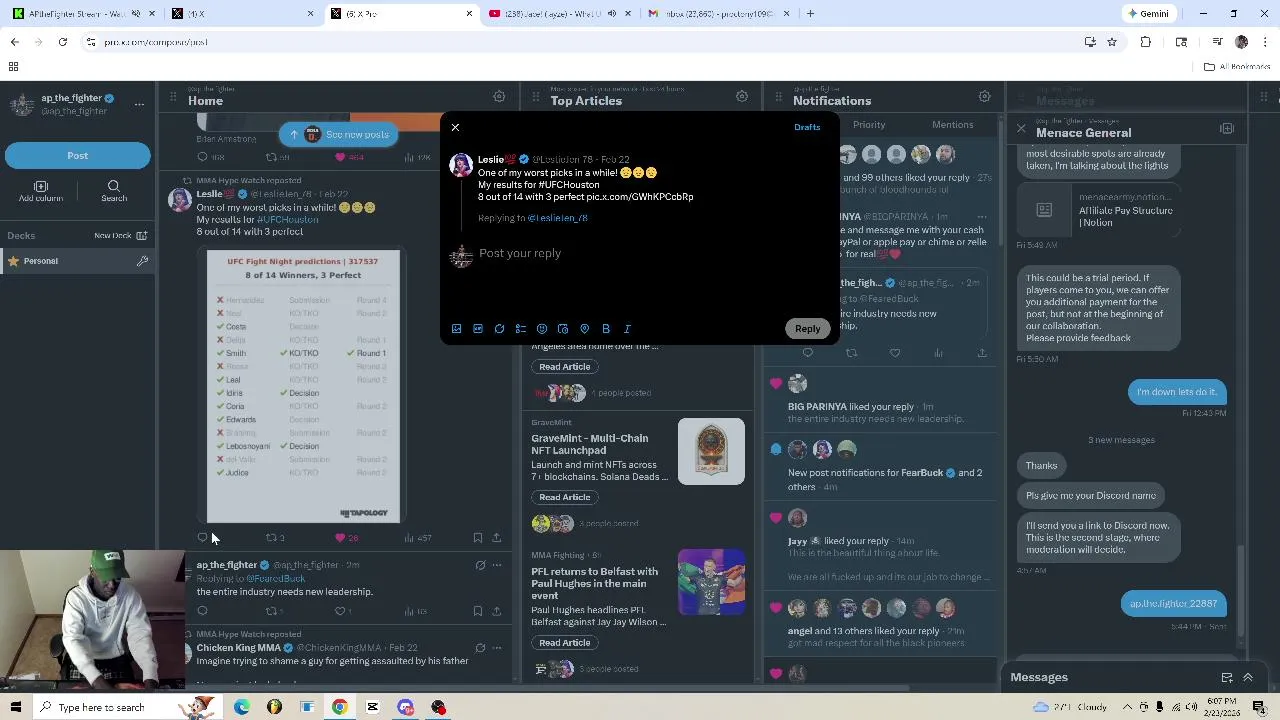Image resolution: width=1280 pixels, height=720 pixels.
Task: Unlike Leslie's post with 28 likes
Action: 340,538
